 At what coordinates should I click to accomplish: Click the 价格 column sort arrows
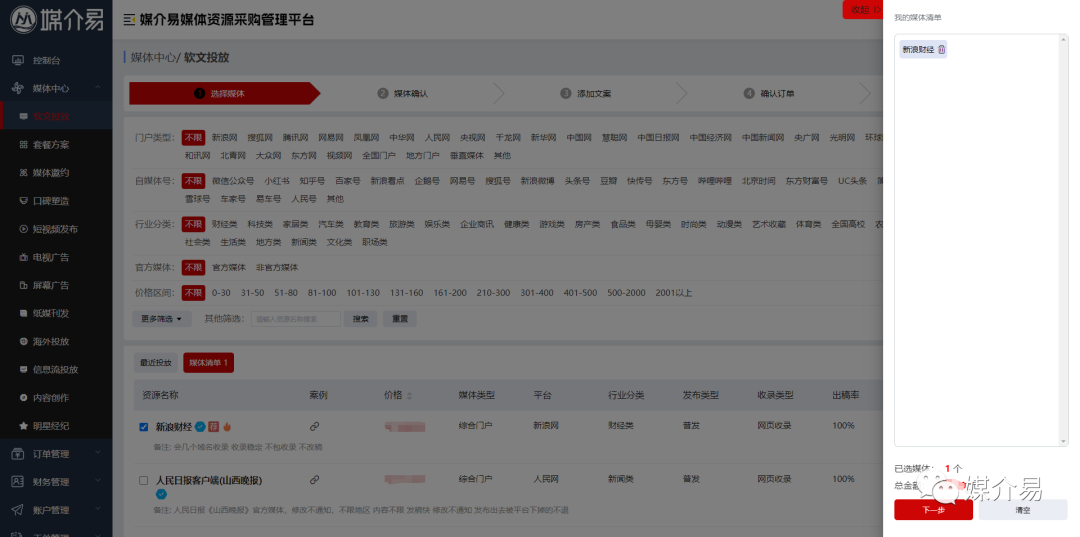(x=409, y=396)
